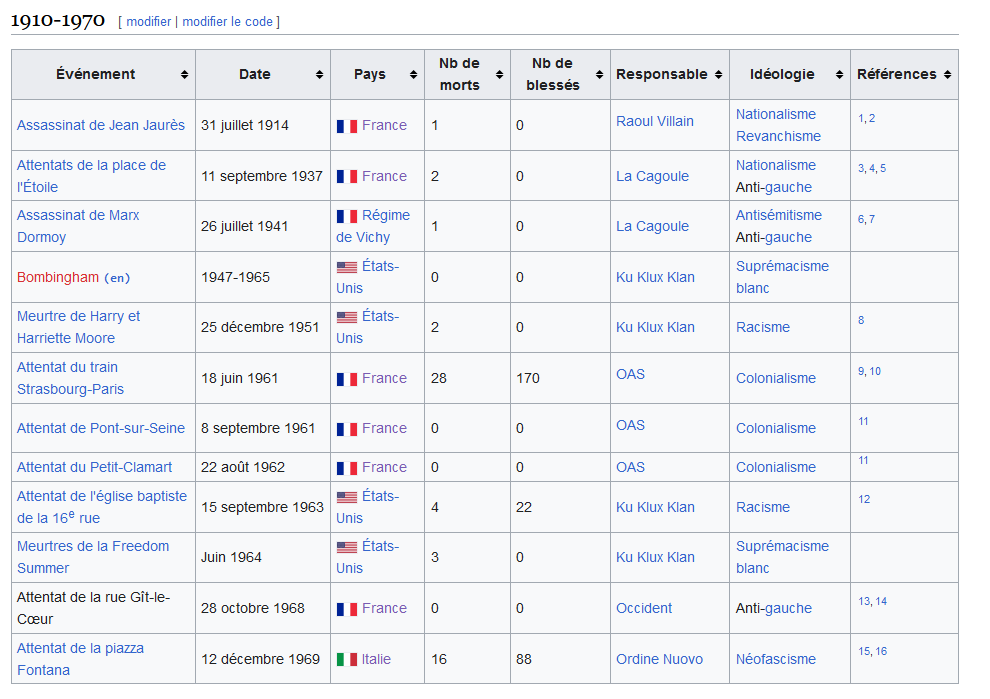Sort by Idéologie column arrows
The height and width of the screenshot is (699, 990).
click(837, 75)
